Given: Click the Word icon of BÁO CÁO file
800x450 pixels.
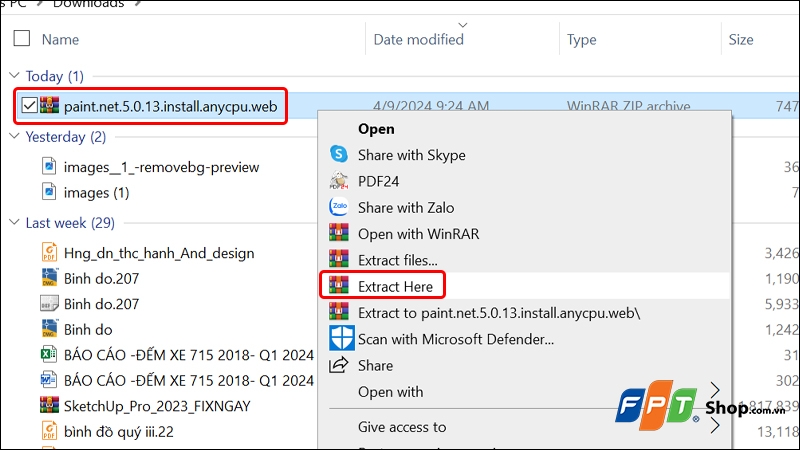Looking at the screenshot, I should tap(49, 380).
